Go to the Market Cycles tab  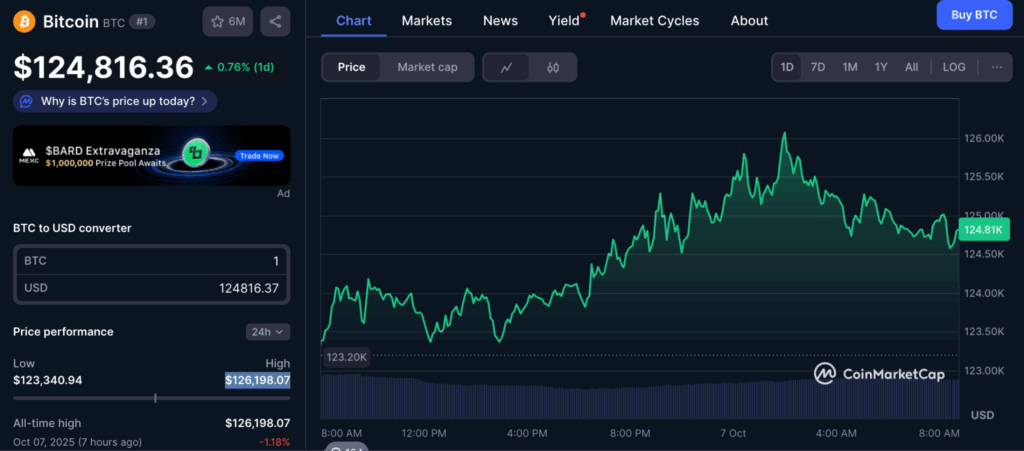(654, 20)
